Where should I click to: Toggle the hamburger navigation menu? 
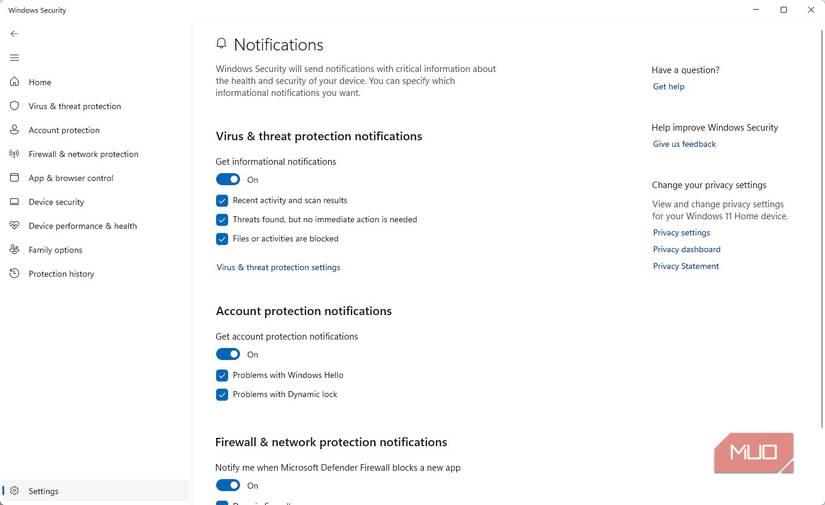click(x=14, y=58)
